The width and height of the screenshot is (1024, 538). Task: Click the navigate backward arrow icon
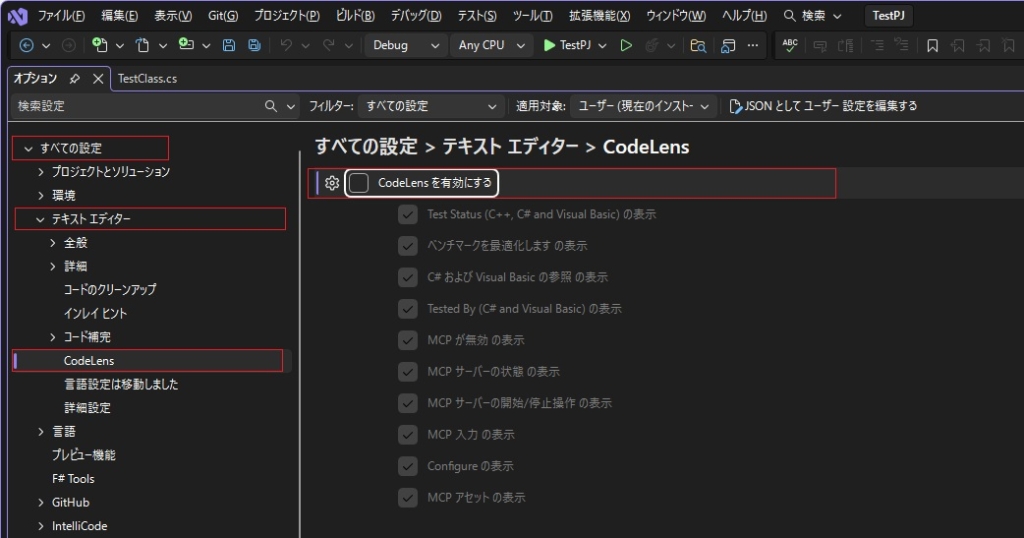pyautogui.click(x=27, y=45)
